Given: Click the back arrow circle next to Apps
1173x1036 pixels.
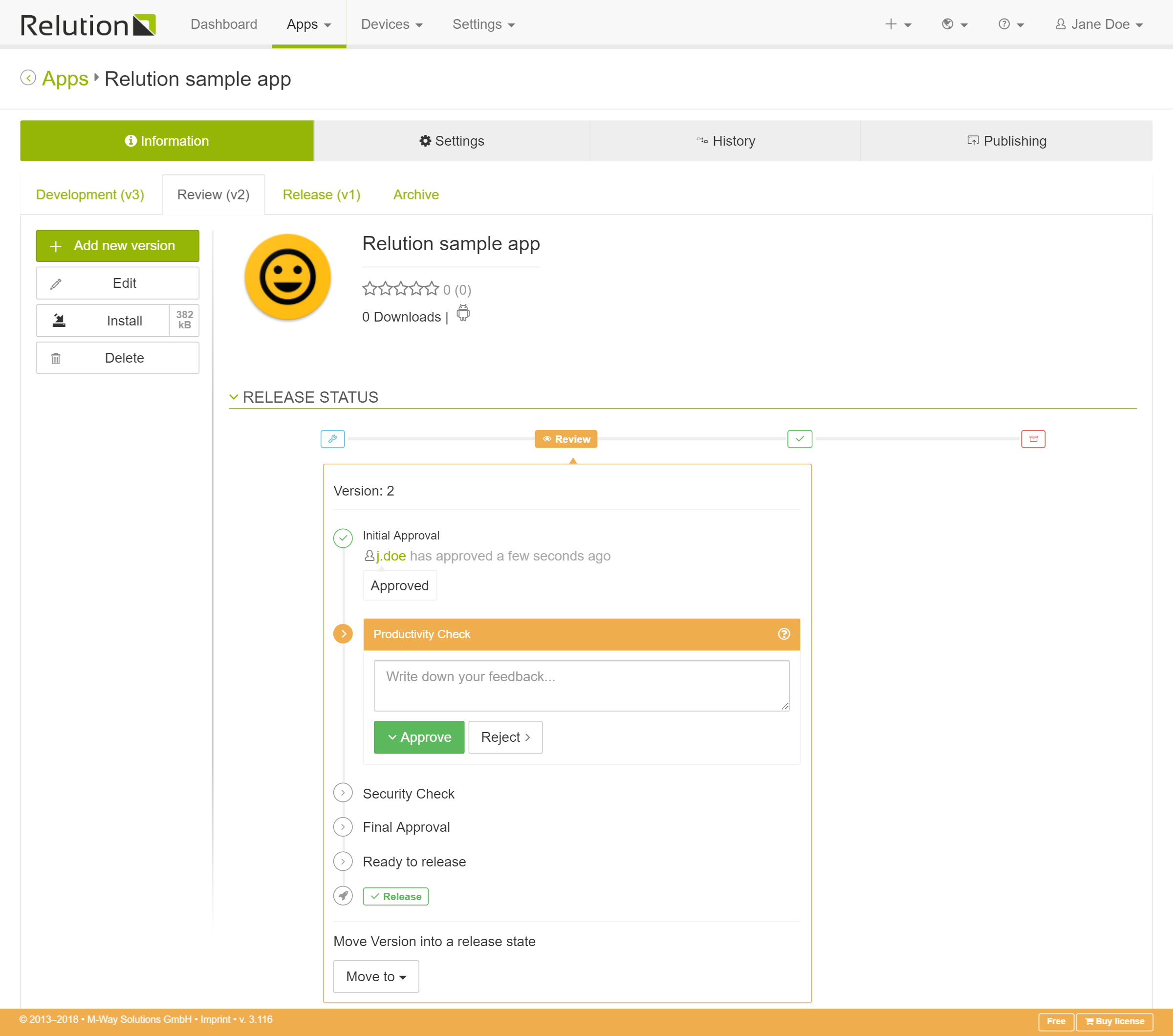Looking at the screenshot, I should click(x=28, y=77).
